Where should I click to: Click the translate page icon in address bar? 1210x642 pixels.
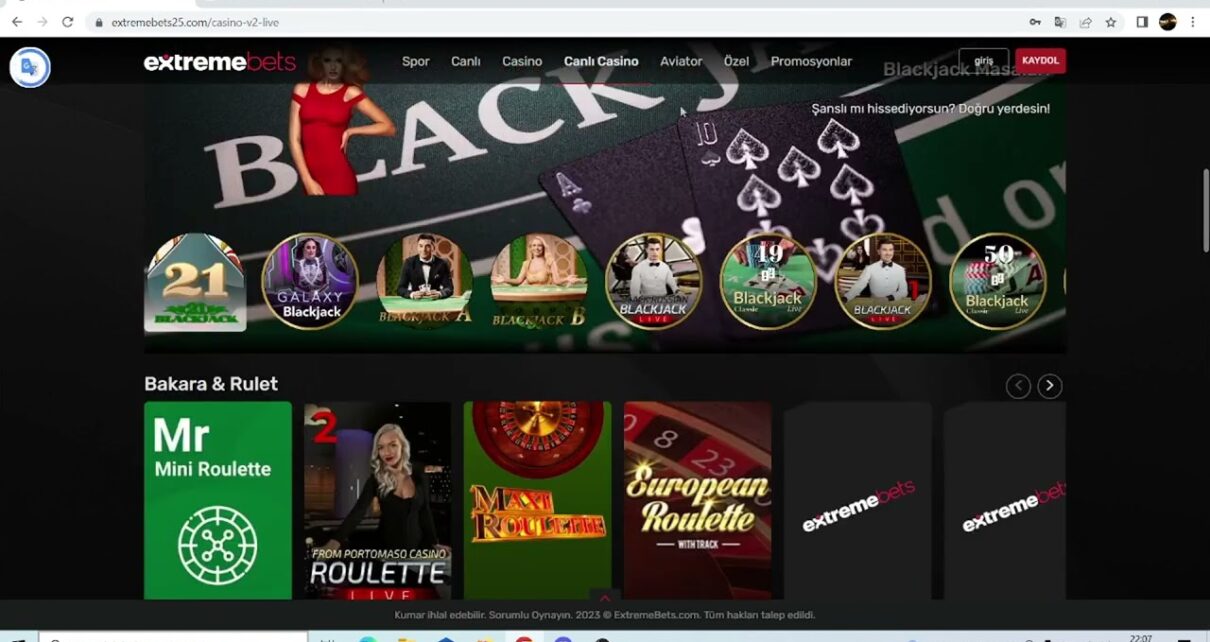pos(1061,22)
